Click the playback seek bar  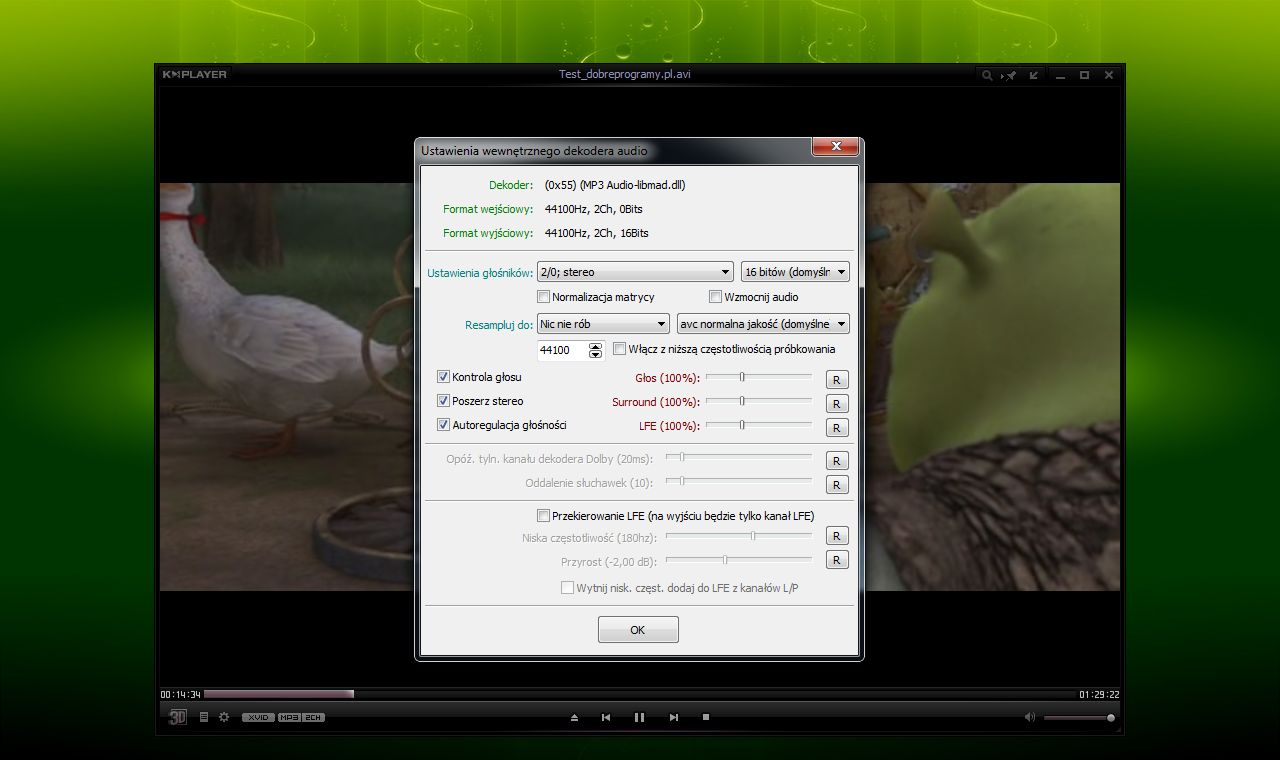click(639, 694)
